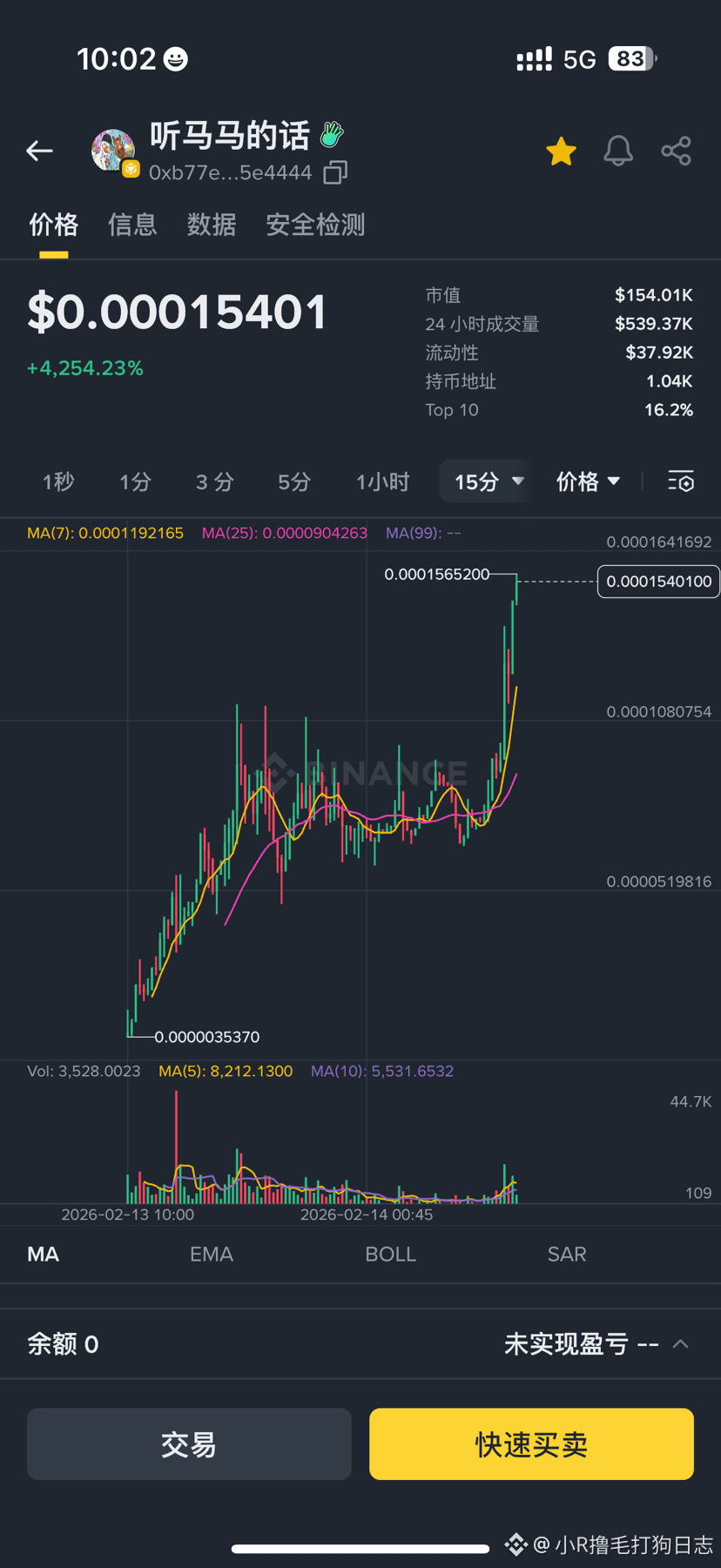Switch to the 数据 tab
The image size is (721, 1568).
pyautogui.click(x=212, y=225)
